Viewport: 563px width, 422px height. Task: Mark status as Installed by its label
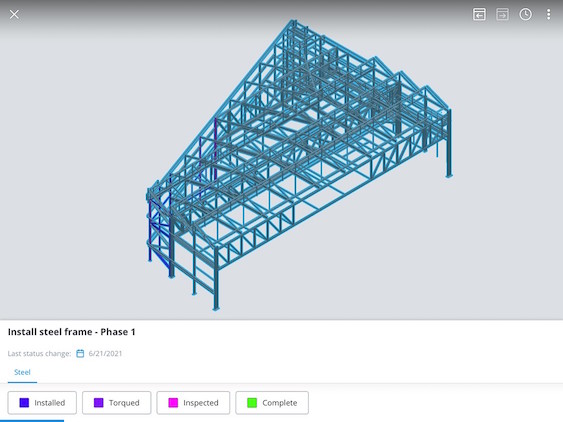pos(50,403)
